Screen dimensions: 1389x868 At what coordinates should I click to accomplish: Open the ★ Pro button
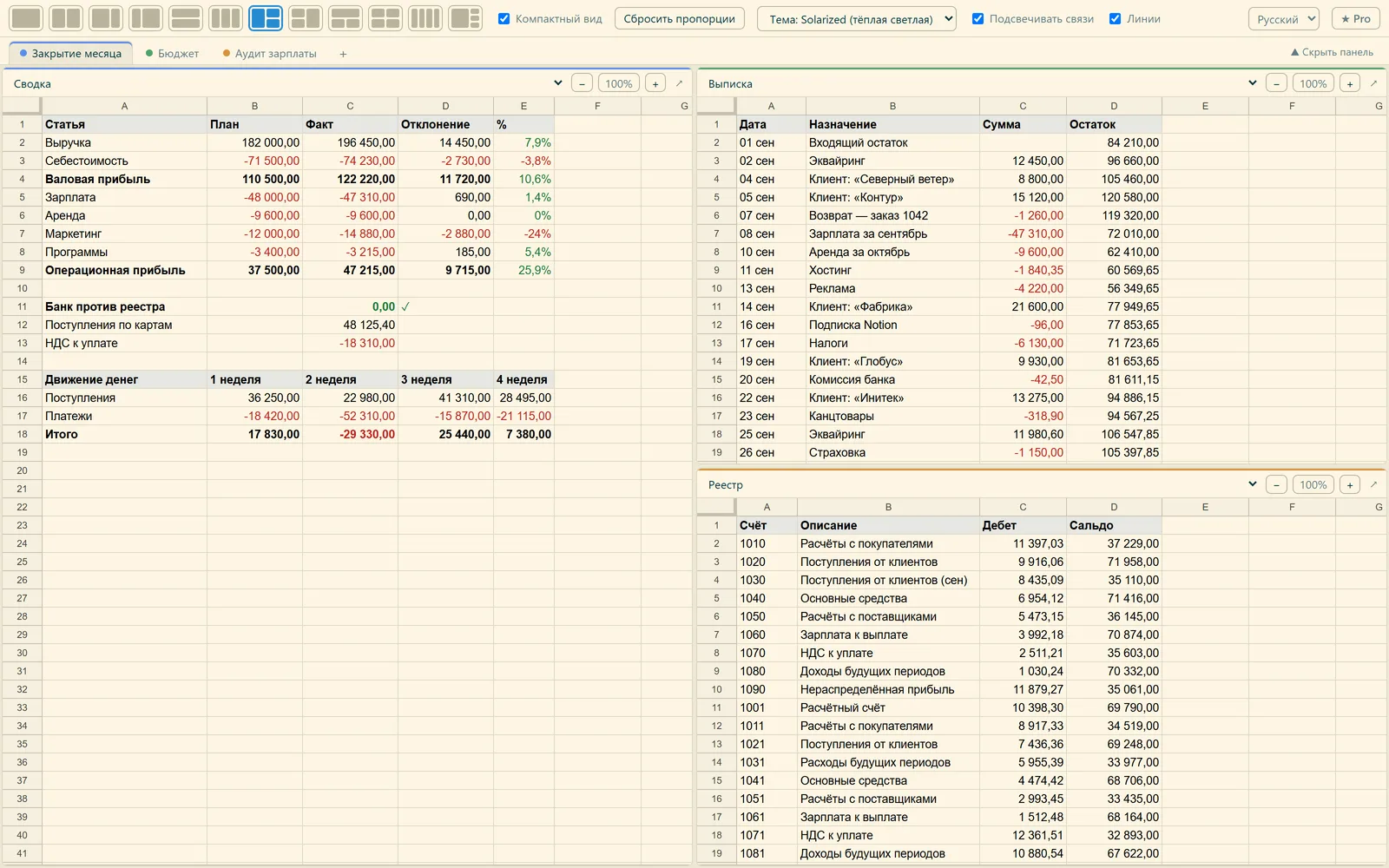point(1356,18)
